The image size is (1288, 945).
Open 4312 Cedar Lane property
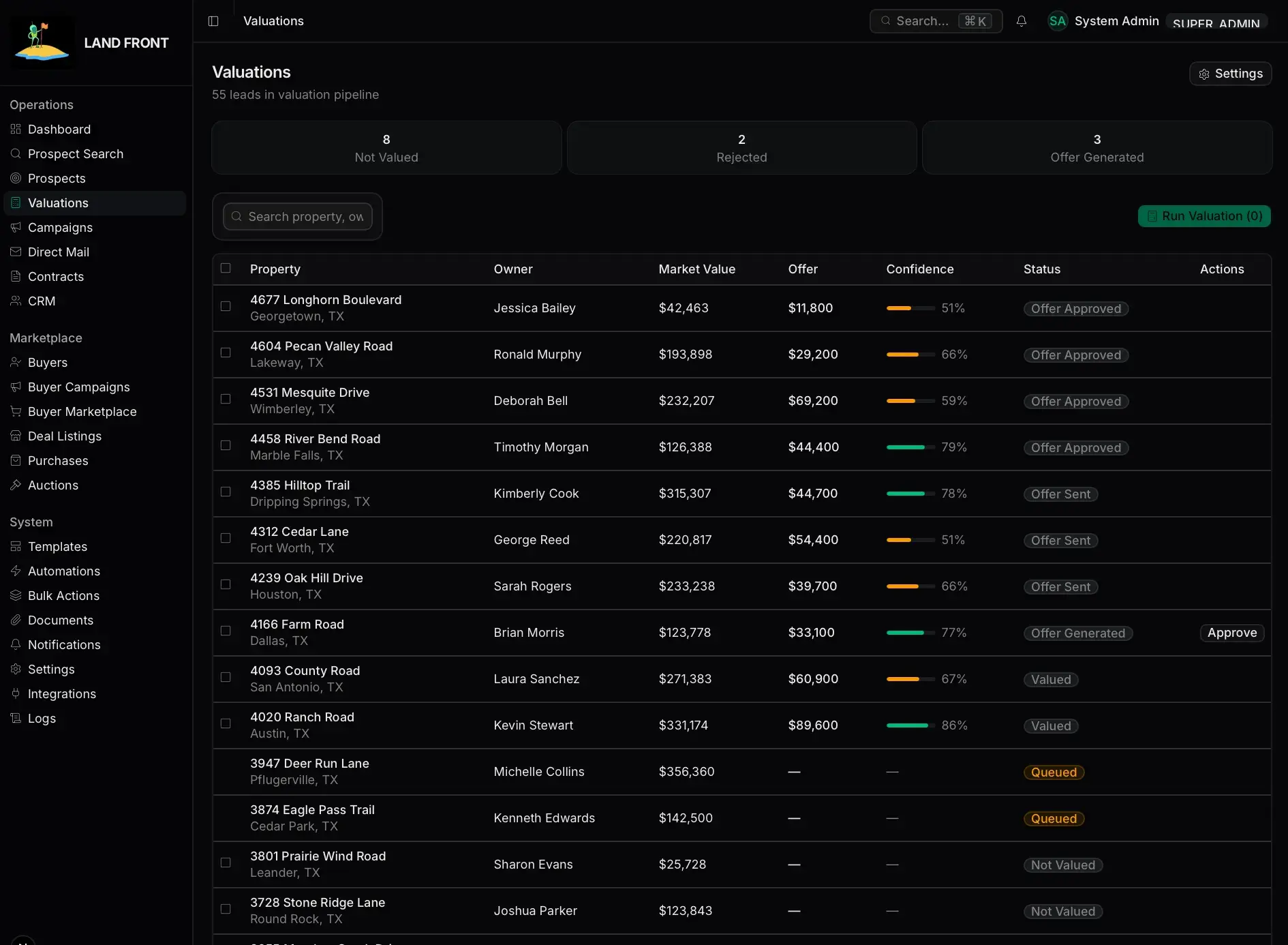coord(299,532)
